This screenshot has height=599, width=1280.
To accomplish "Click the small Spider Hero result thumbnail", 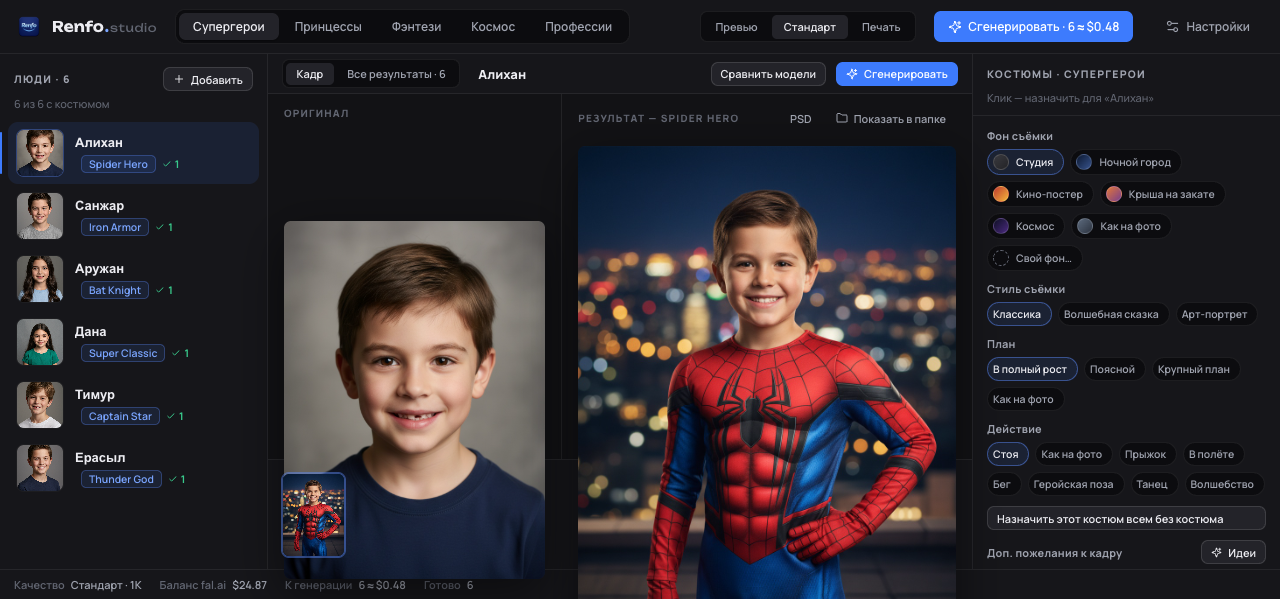I will point(313,515).
